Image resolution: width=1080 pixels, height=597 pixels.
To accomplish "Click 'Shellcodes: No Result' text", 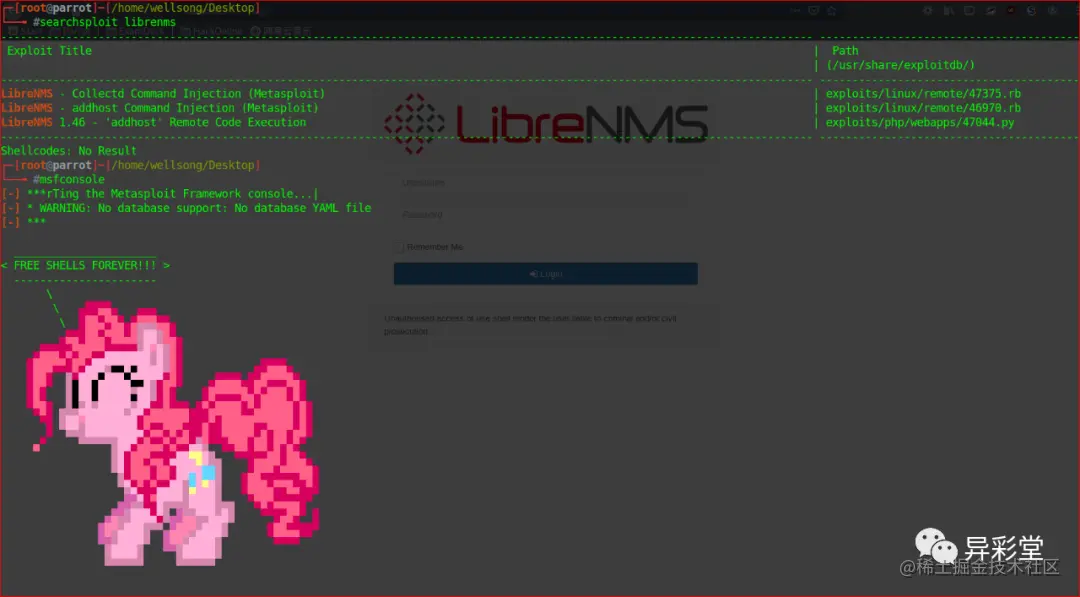I will click(69, 151).
